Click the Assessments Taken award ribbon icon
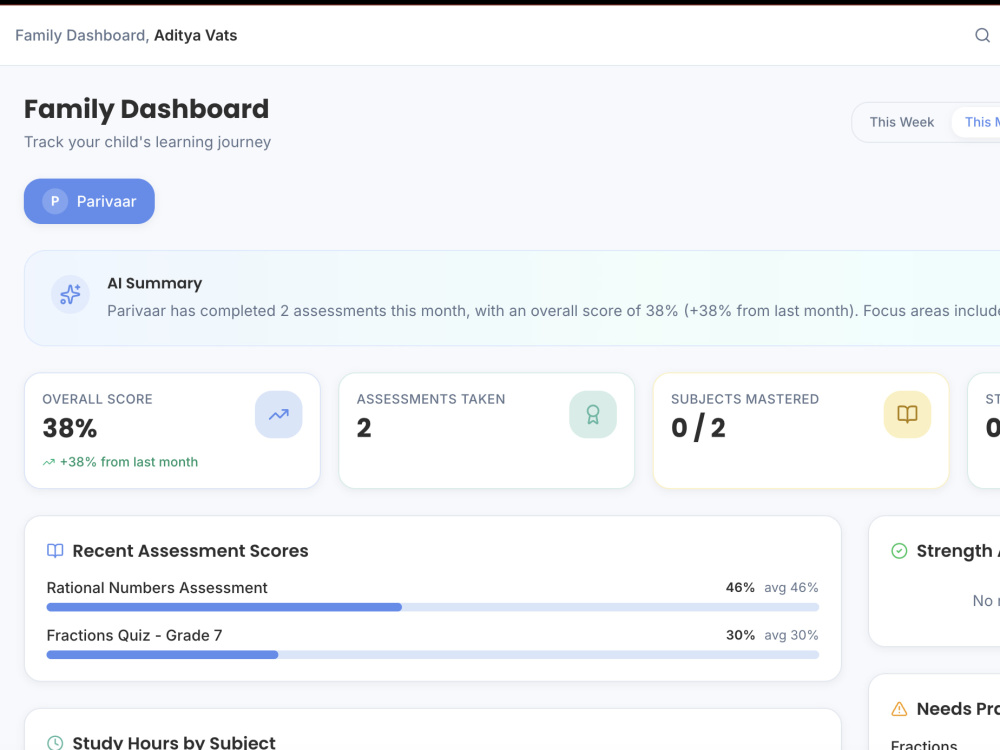The width and height of the screenshot is (1000, 750). click(592, 415)
